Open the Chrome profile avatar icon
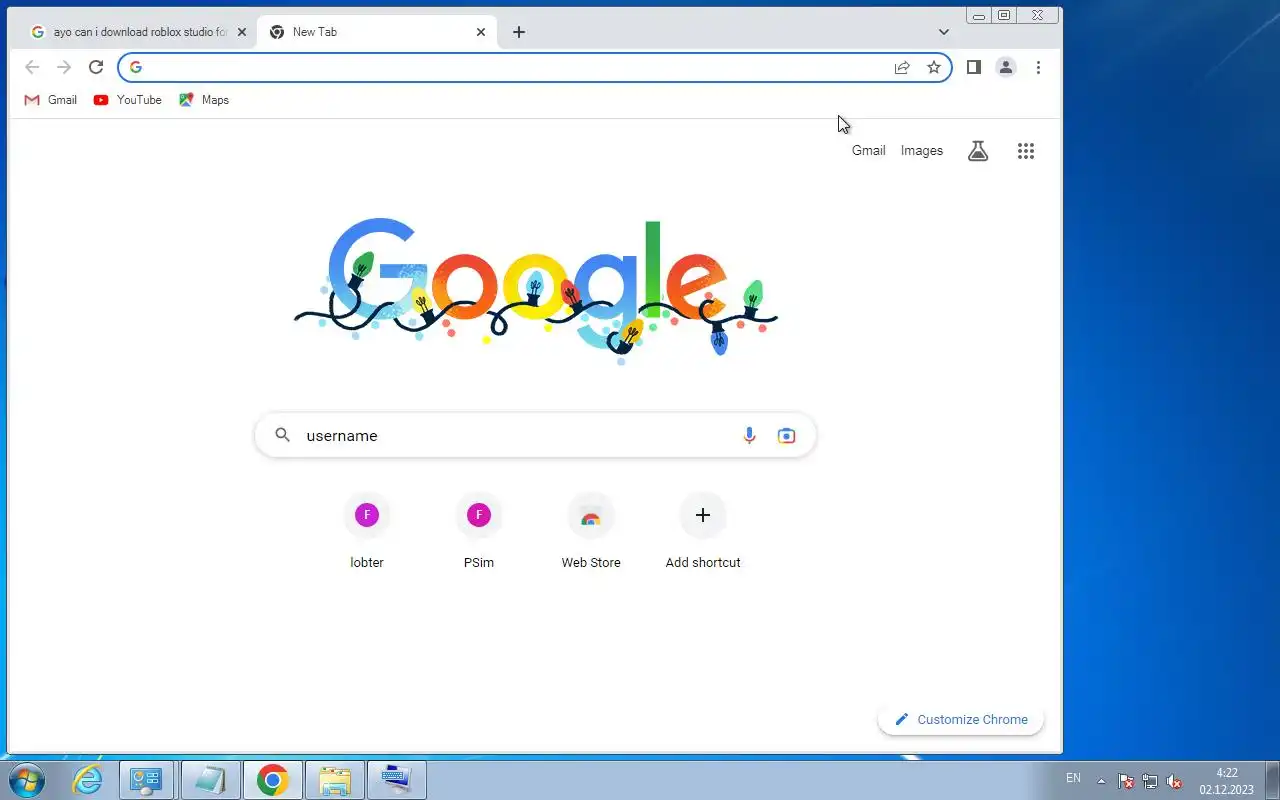 (1006, 67)
